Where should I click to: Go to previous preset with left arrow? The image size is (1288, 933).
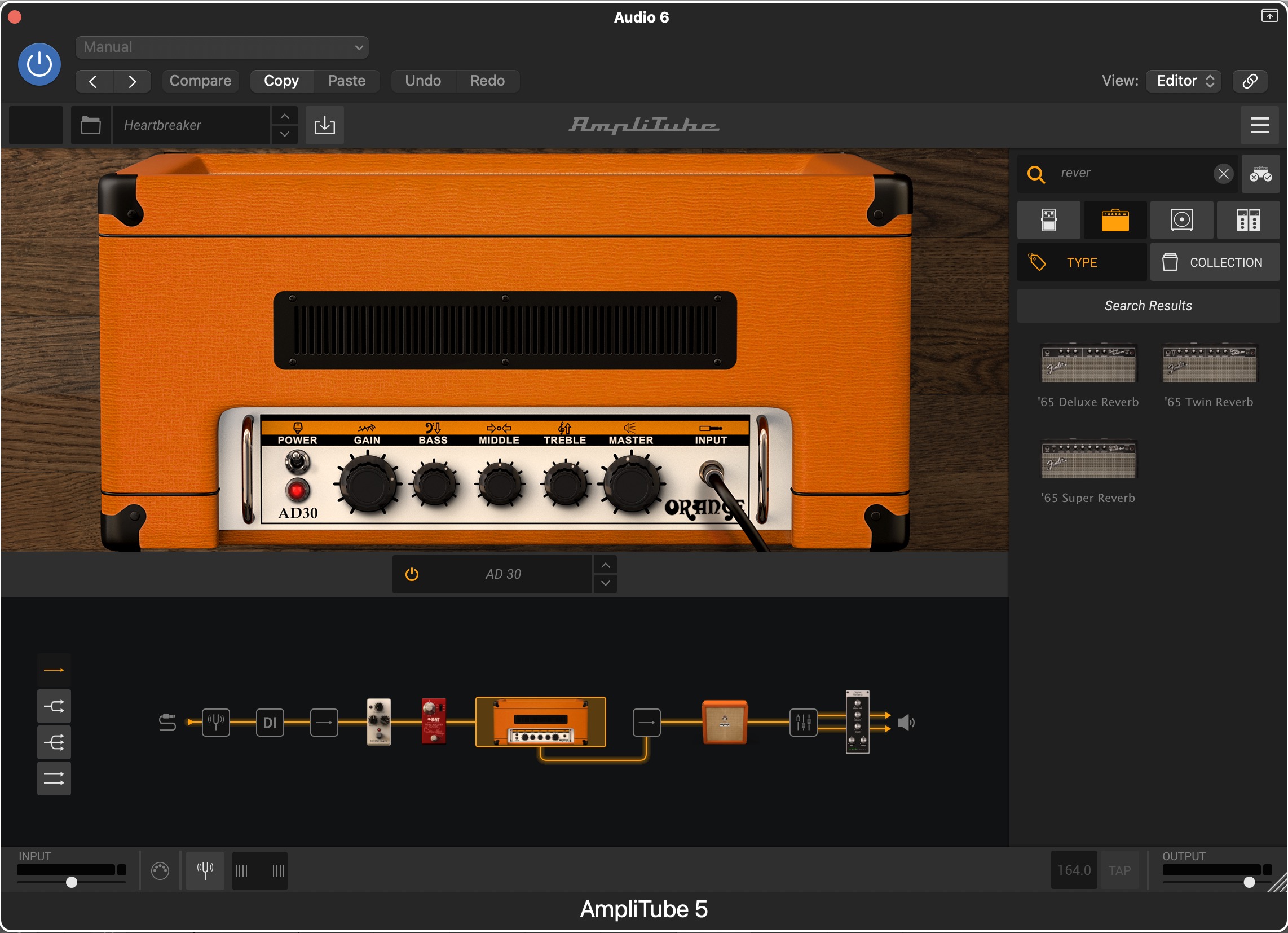tap(94, 81)
